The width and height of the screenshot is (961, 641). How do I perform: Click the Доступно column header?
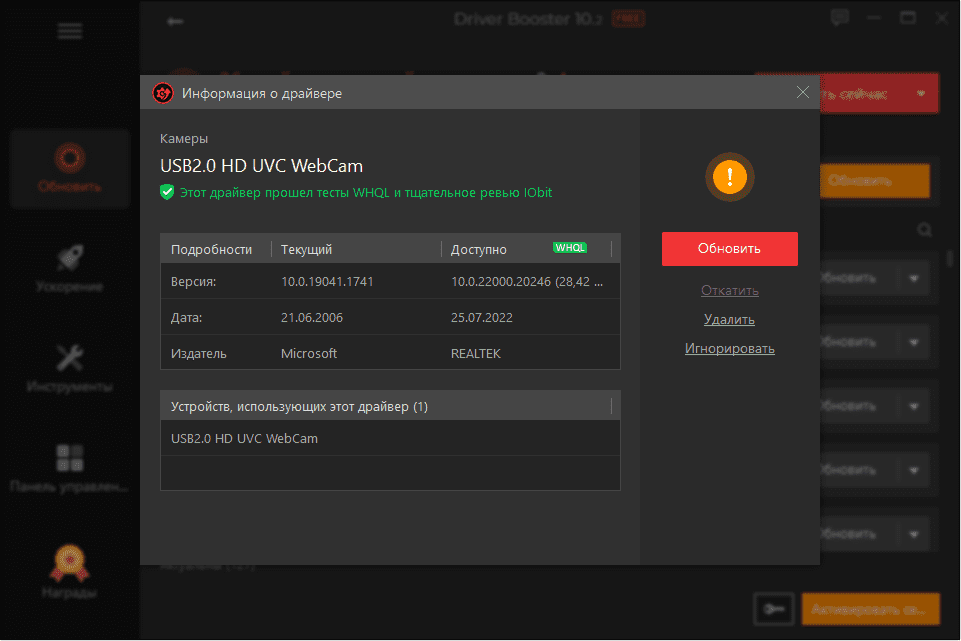(x=479, y=249)
